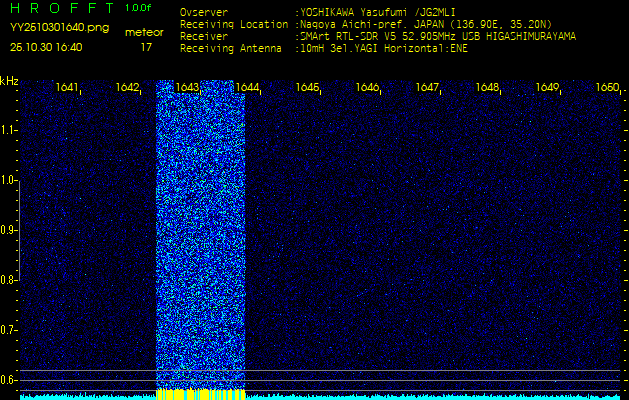Select the meteor count value 17

[x=146, y=47]
